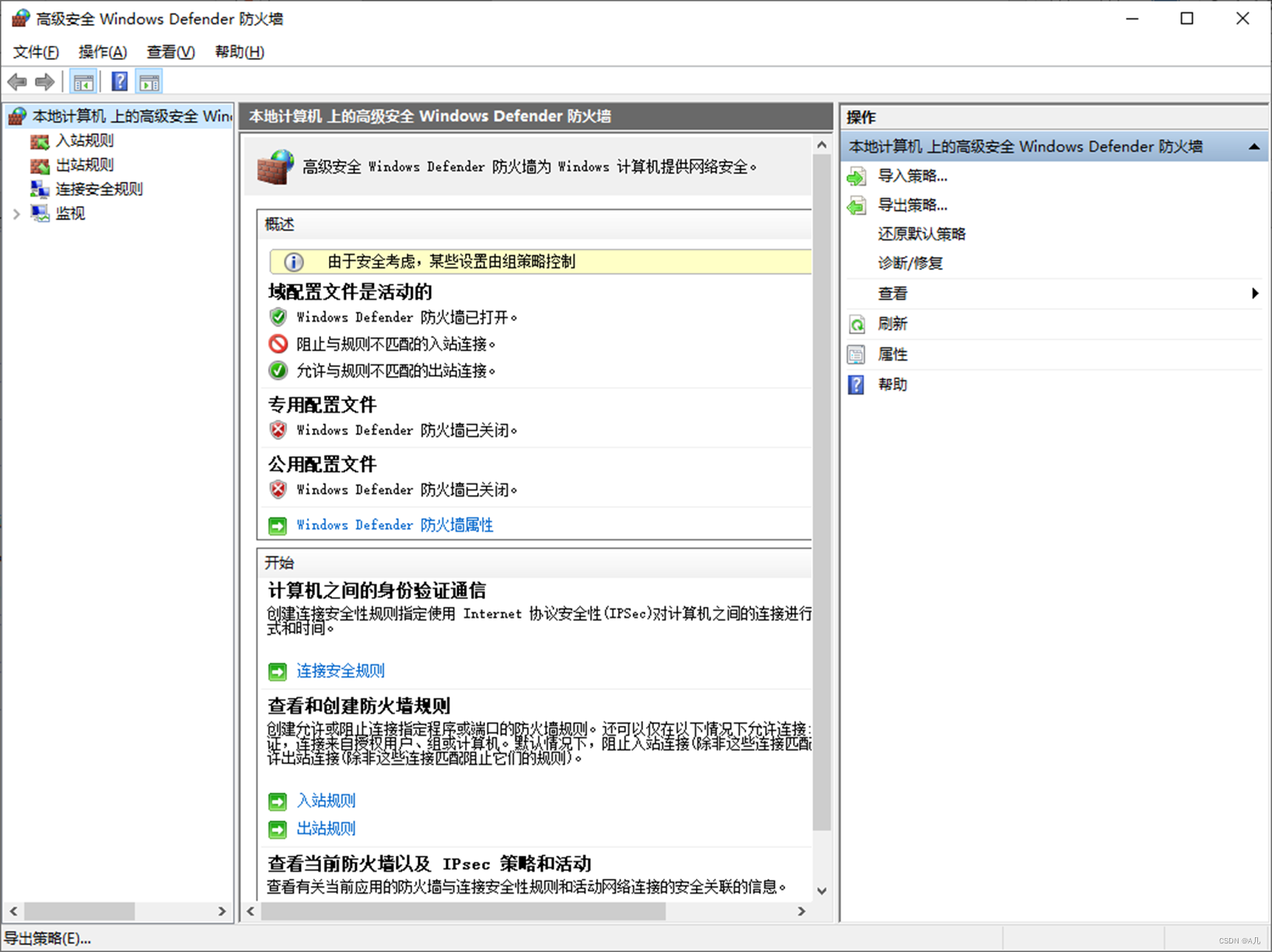This screenshot has width=1272, height=952.
Task: Click the 属性 icon in the actions pane
Action: click(x=857, y=354)
